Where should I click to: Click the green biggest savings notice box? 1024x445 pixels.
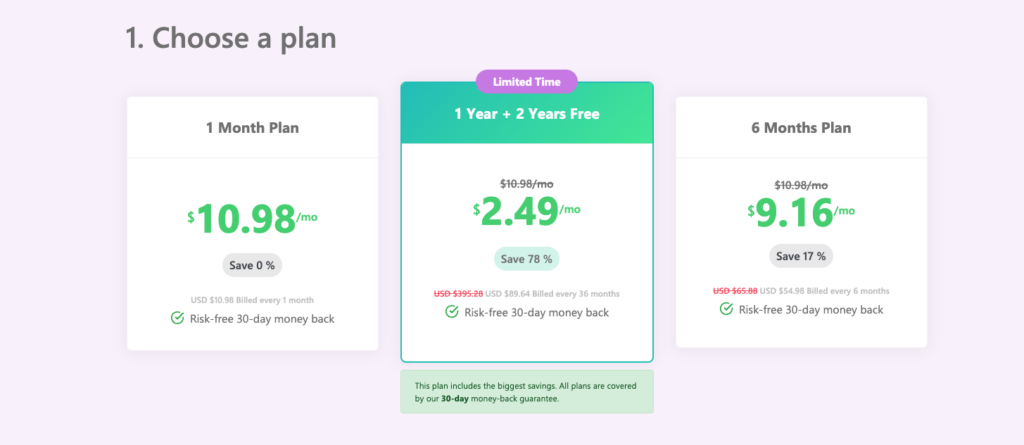click(x=527, y=391)
